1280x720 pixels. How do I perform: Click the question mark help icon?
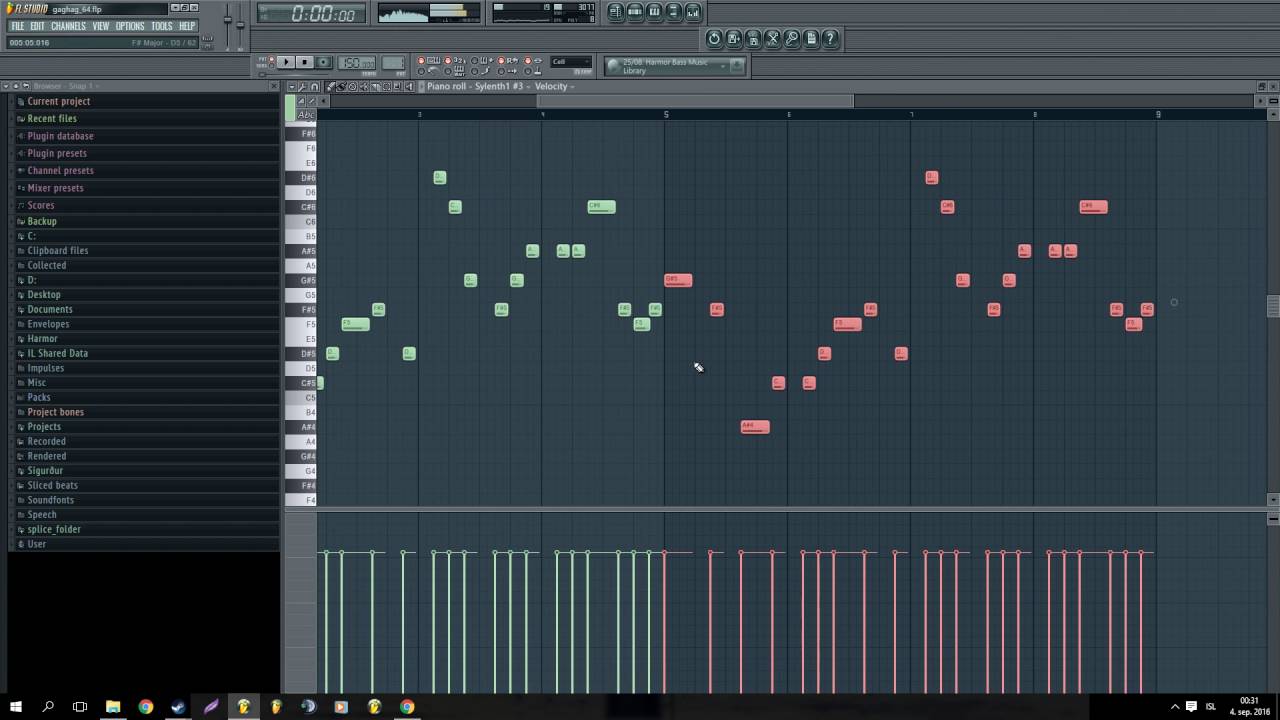coord(830,39)
